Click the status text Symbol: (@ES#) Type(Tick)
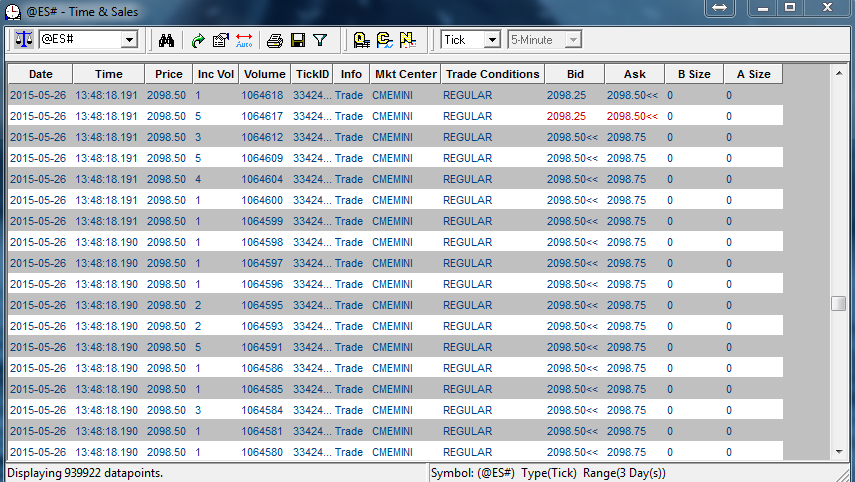855x482 pixels. 503,473
